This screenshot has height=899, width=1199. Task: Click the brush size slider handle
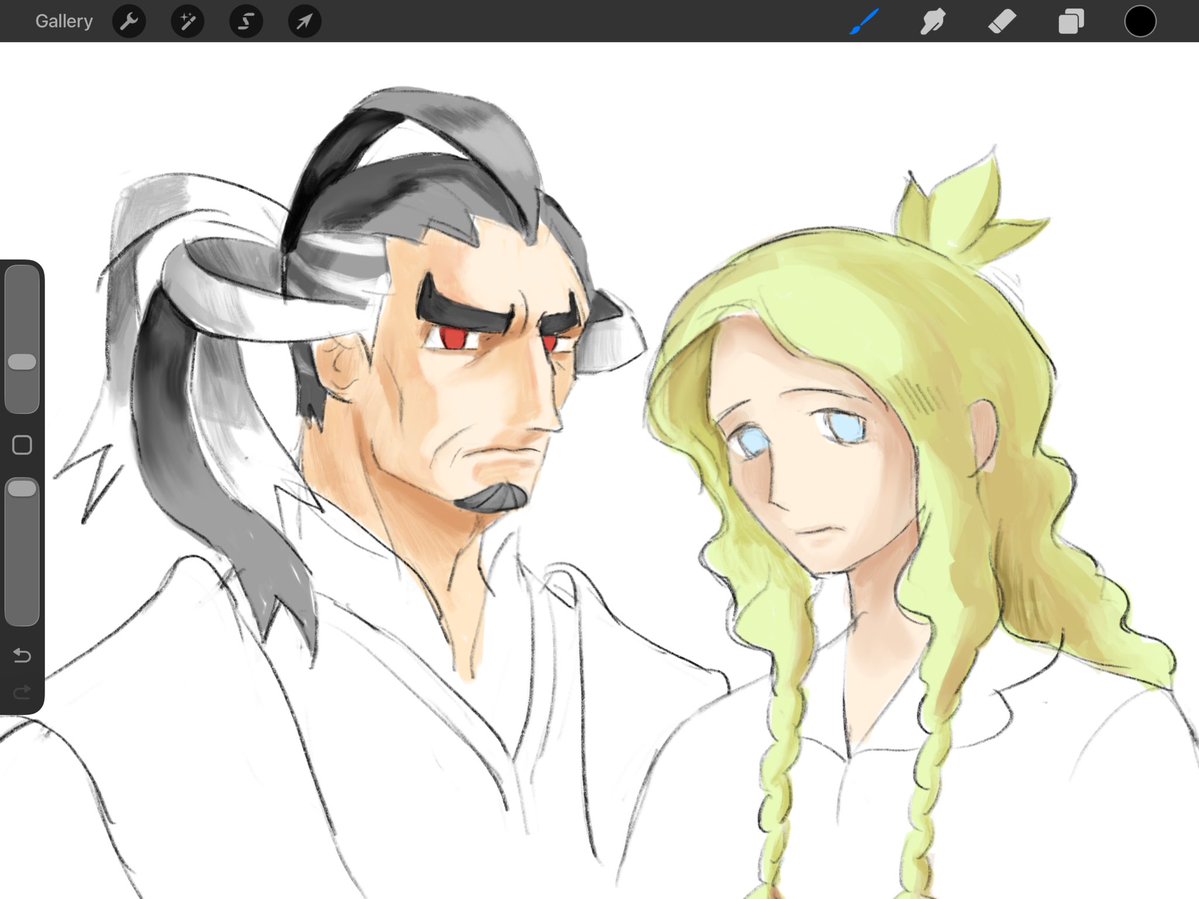coord(22,362)
